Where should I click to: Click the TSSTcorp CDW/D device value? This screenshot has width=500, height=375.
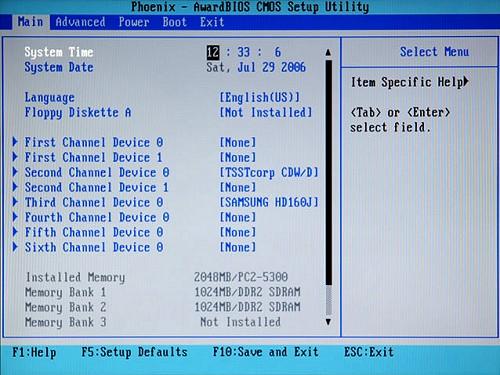[269, 172]
